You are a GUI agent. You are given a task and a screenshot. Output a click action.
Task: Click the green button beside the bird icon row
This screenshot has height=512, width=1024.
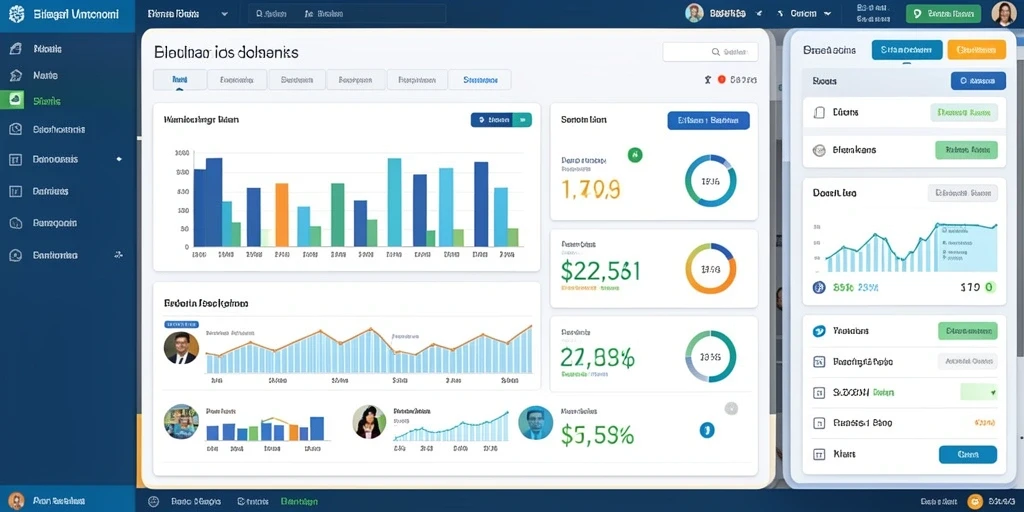968,331
